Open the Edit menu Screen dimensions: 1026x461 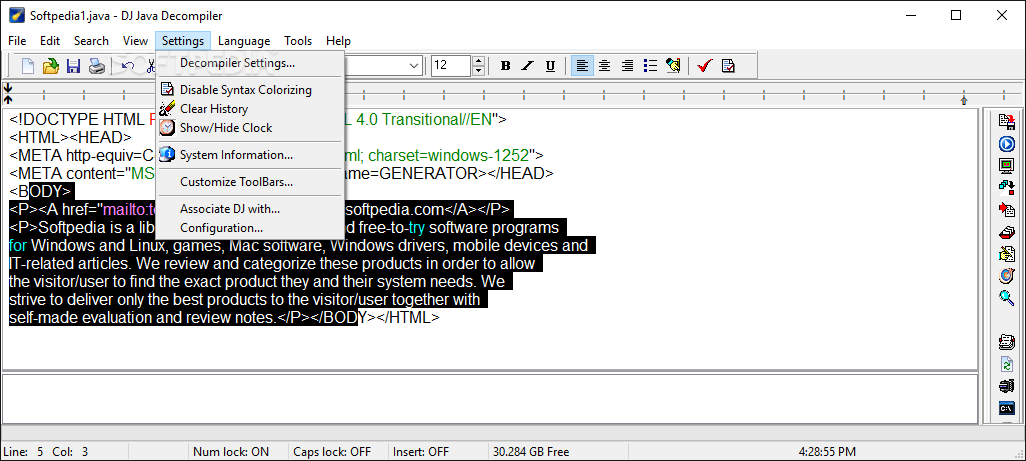tap(50, 41)
